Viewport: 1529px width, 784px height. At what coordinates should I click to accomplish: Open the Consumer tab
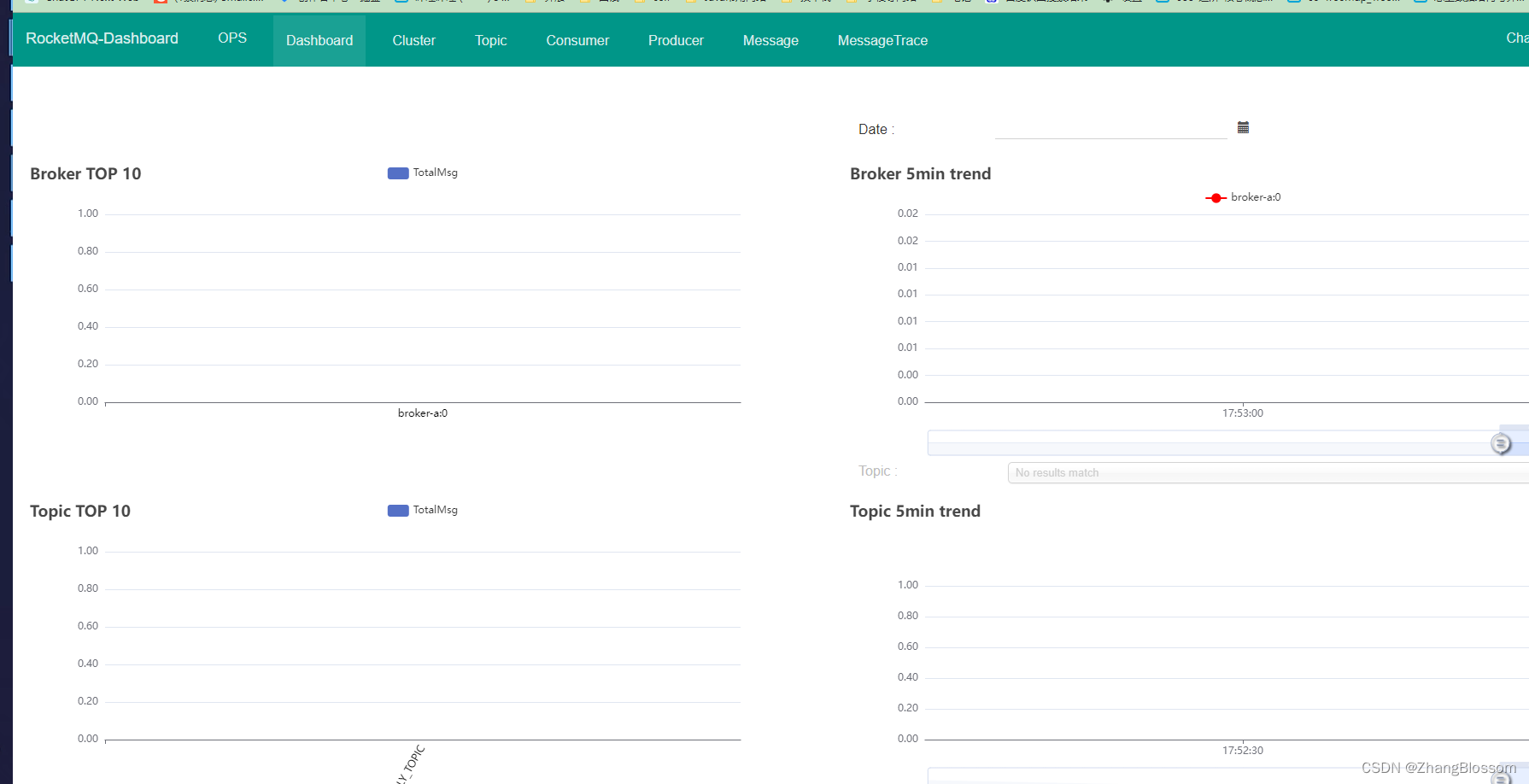pyautogui.click(x=577, y=40)
